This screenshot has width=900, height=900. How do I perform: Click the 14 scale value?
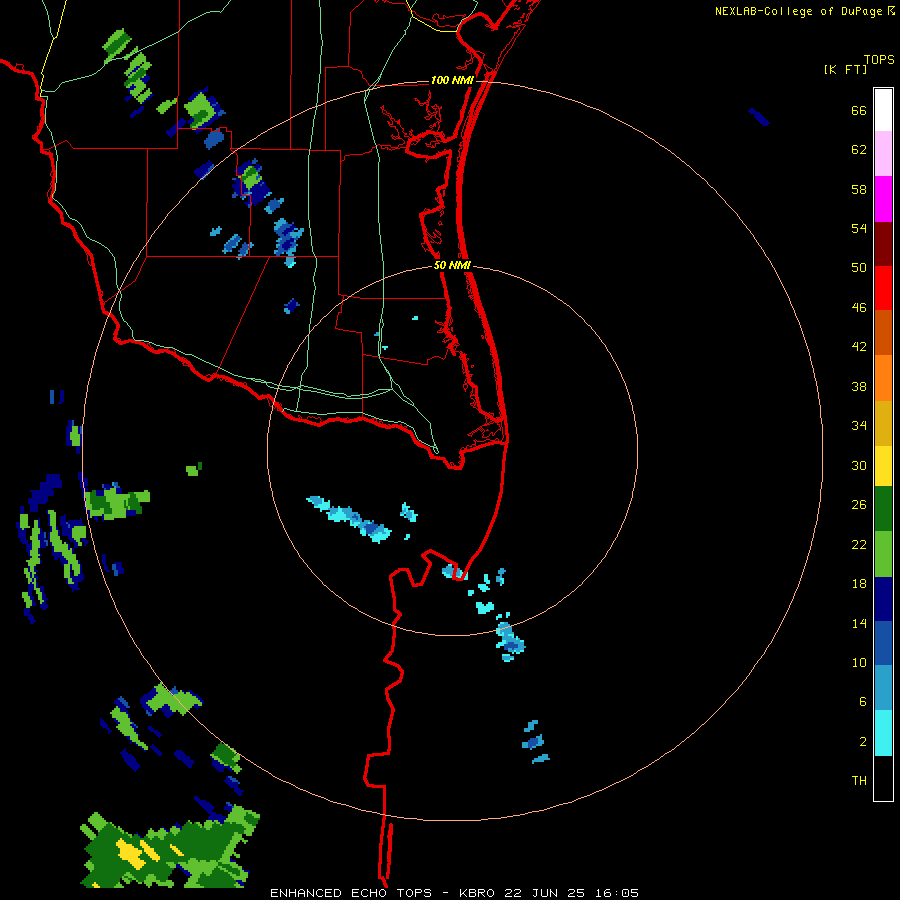pos(859,623)
